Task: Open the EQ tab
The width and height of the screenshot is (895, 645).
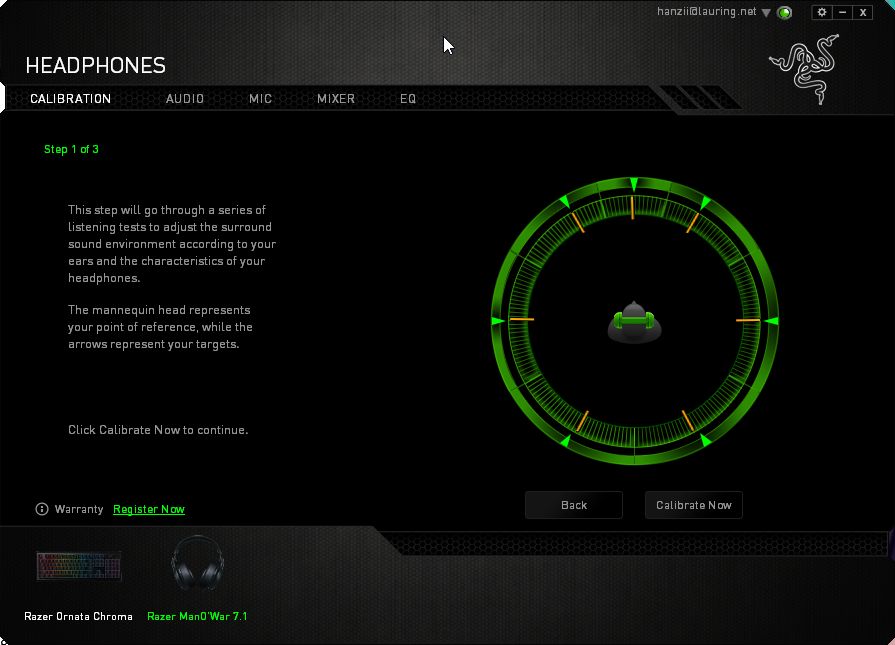Action: pos(408,99)
